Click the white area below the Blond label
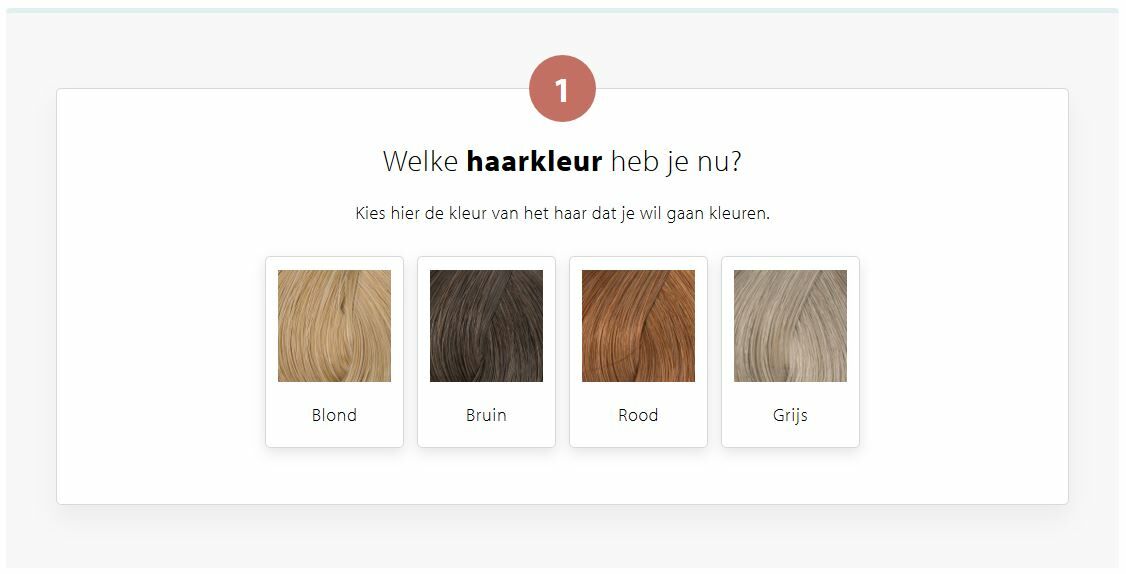The height and width of the screenshot is (574, 1126). click(x=335, y=438)
